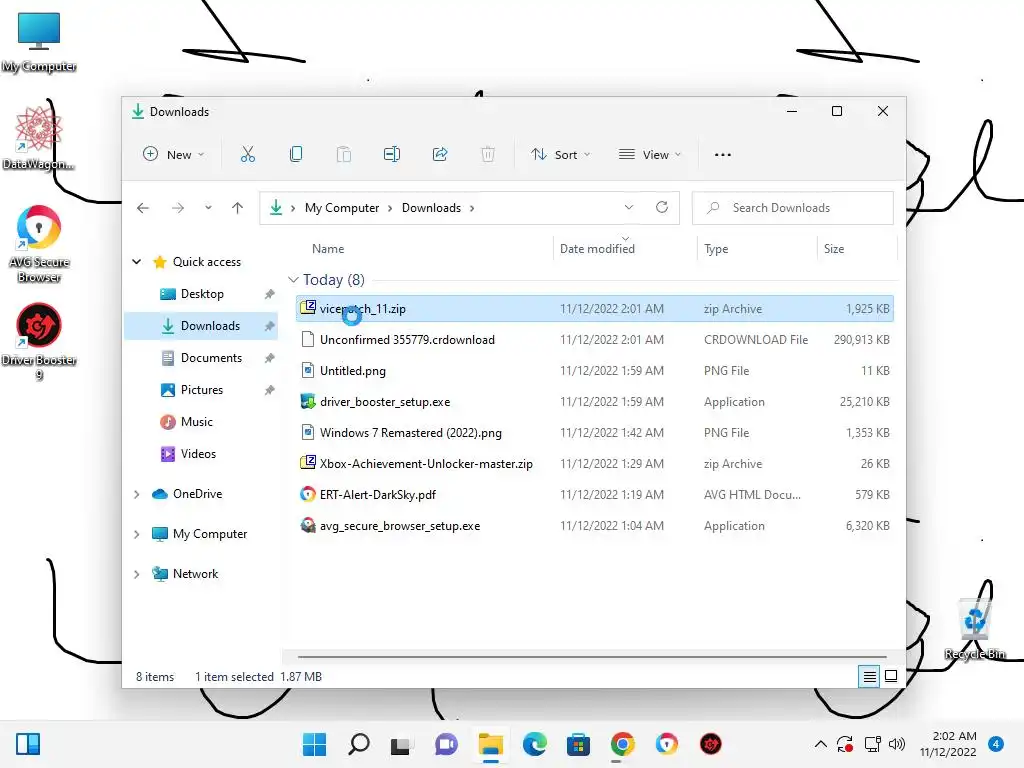
Task: Collapse the Quick access tree node
Action: click(x=136, y=261)
